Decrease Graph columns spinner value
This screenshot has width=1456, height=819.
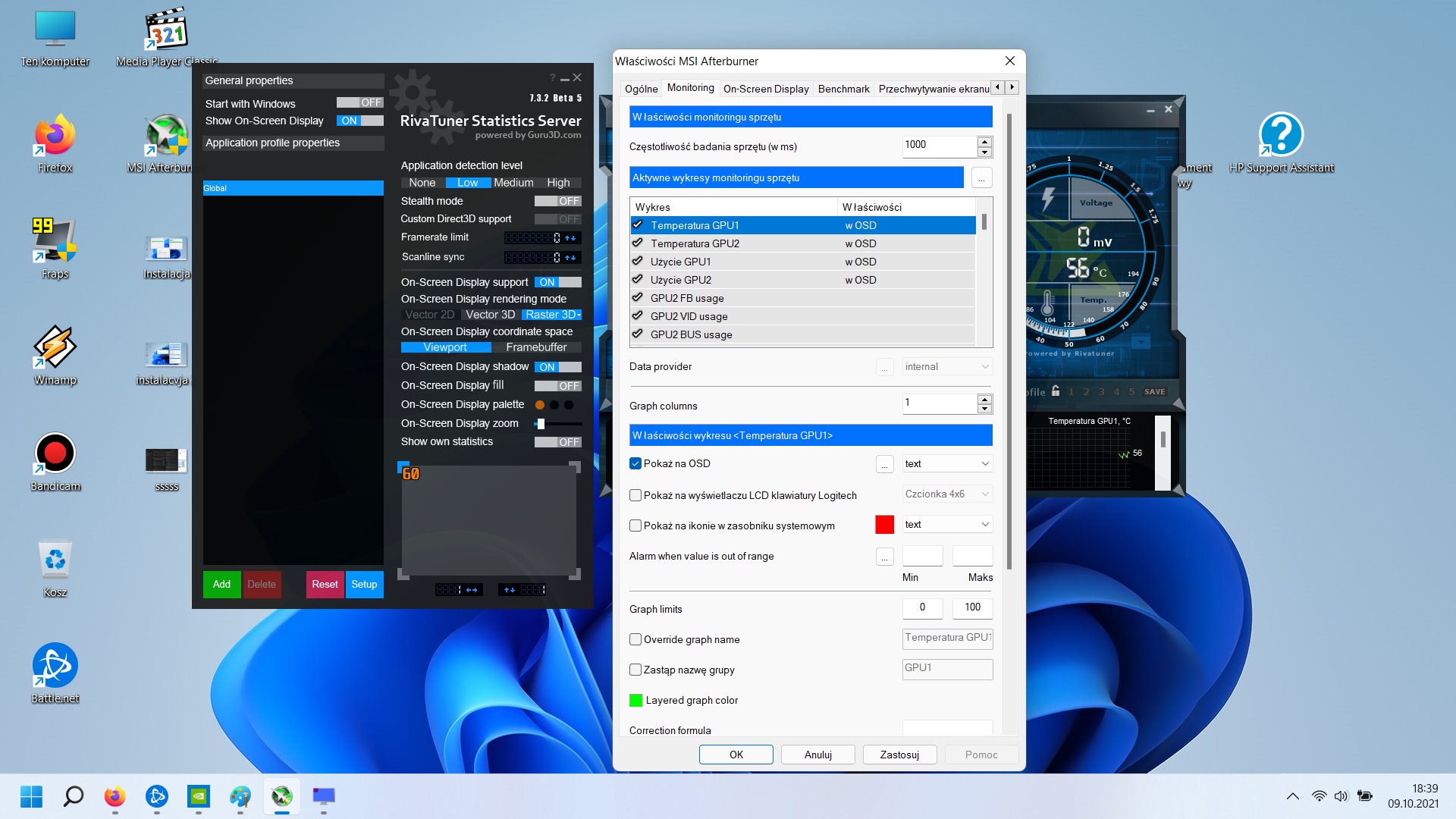(984, 409)
